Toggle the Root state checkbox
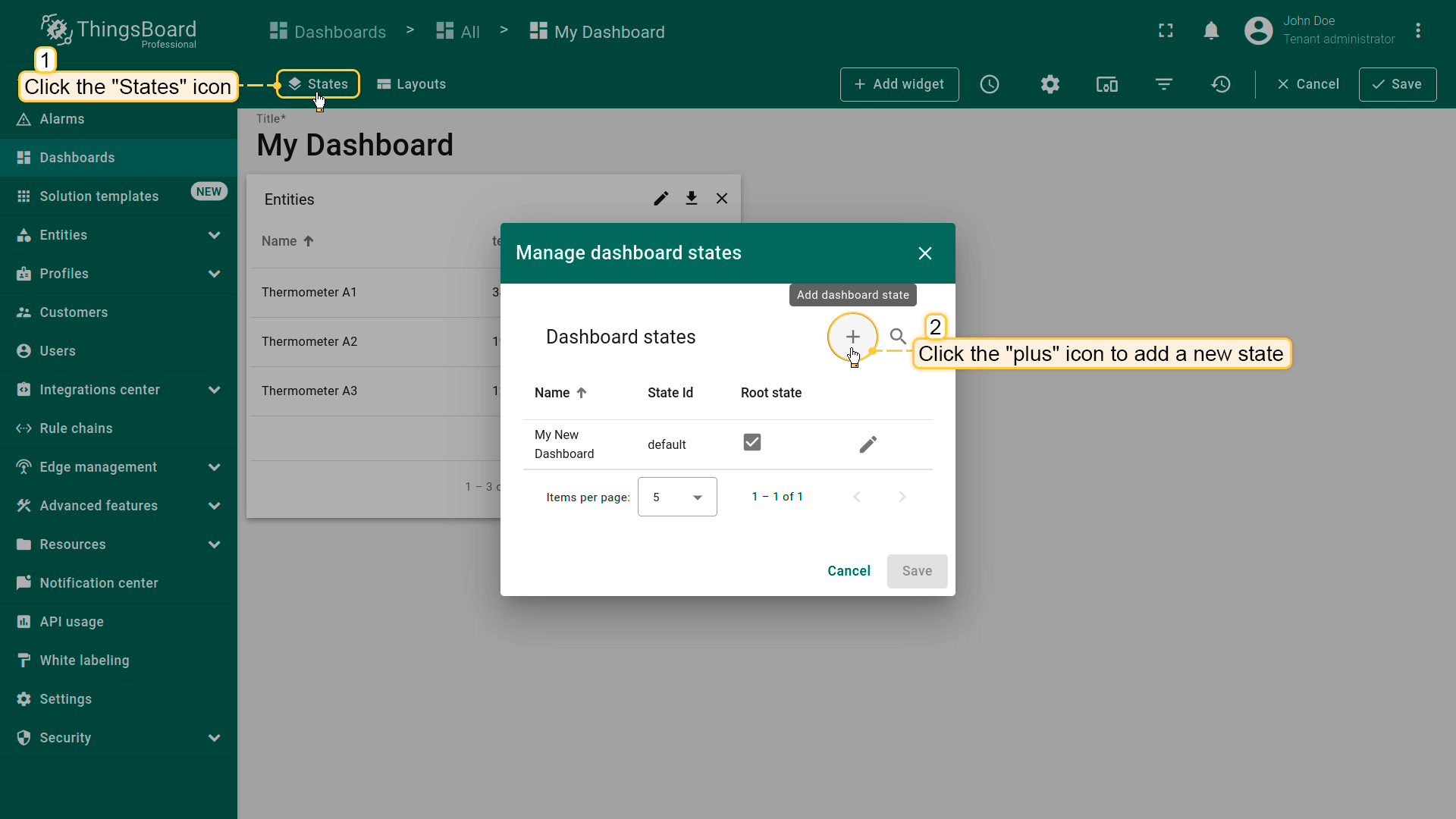This screenshot has height=819, width=1456. pyautogui.click(x=752, y=442)
